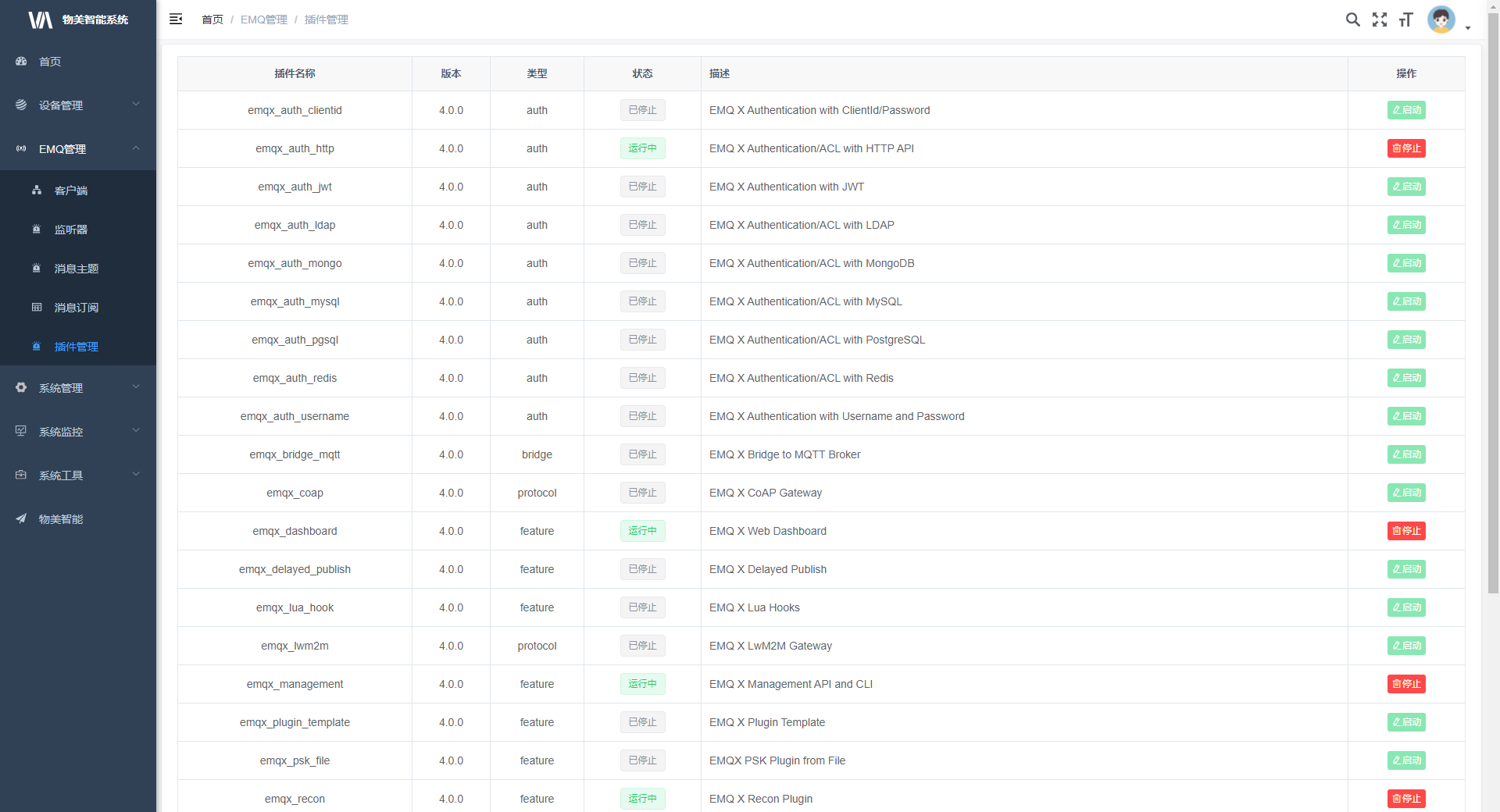Stop the emqx_dashboard plugin
This screenshot has height=812, width=1500.
1406,531
